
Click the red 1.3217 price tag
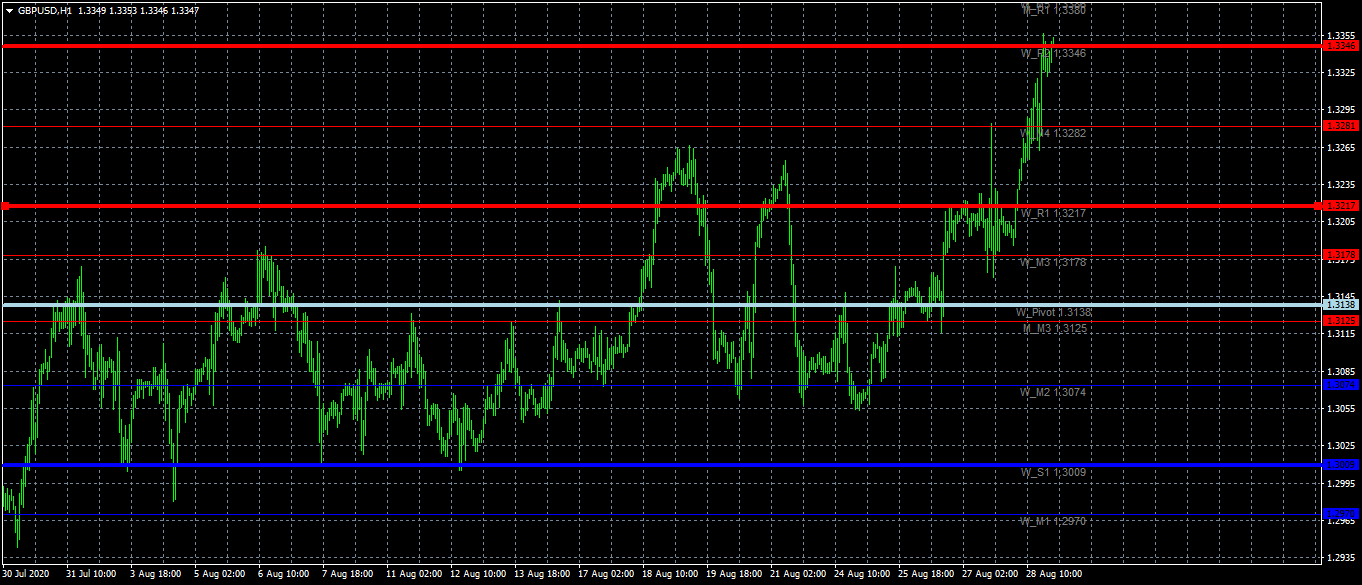1340,206
